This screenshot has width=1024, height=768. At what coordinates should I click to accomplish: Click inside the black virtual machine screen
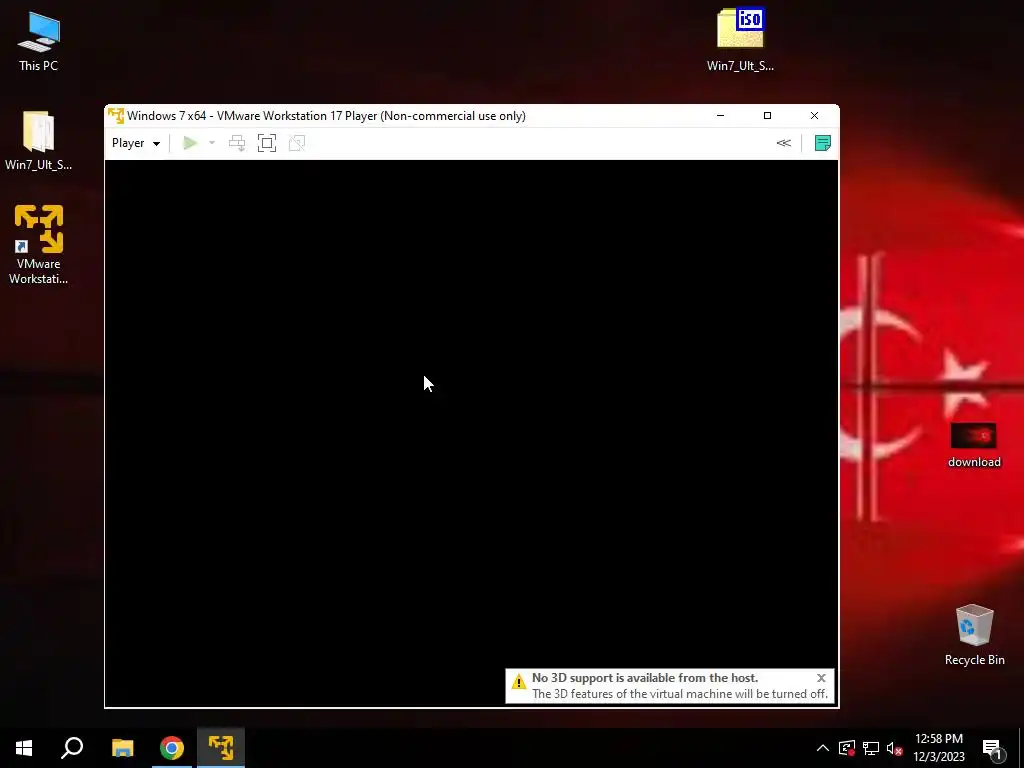471,433
